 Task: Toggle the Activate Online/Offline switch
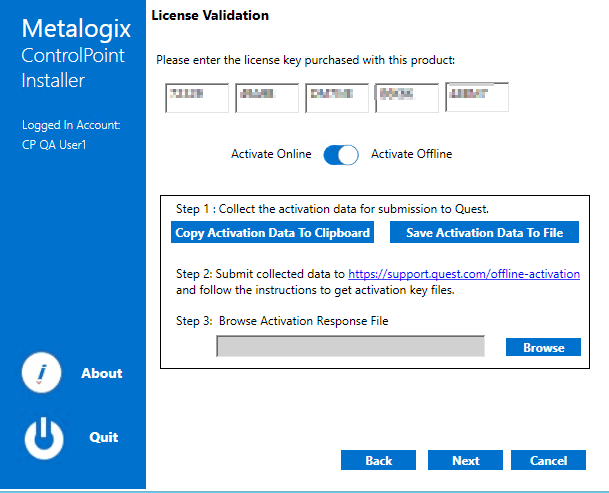pyautogui.click(x=341, y=155)
